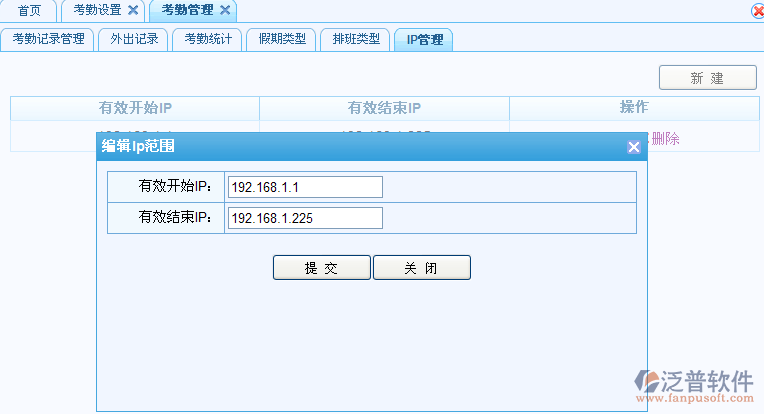Switch to the 考勤统计 sub-tab

(x=208, y=40)
